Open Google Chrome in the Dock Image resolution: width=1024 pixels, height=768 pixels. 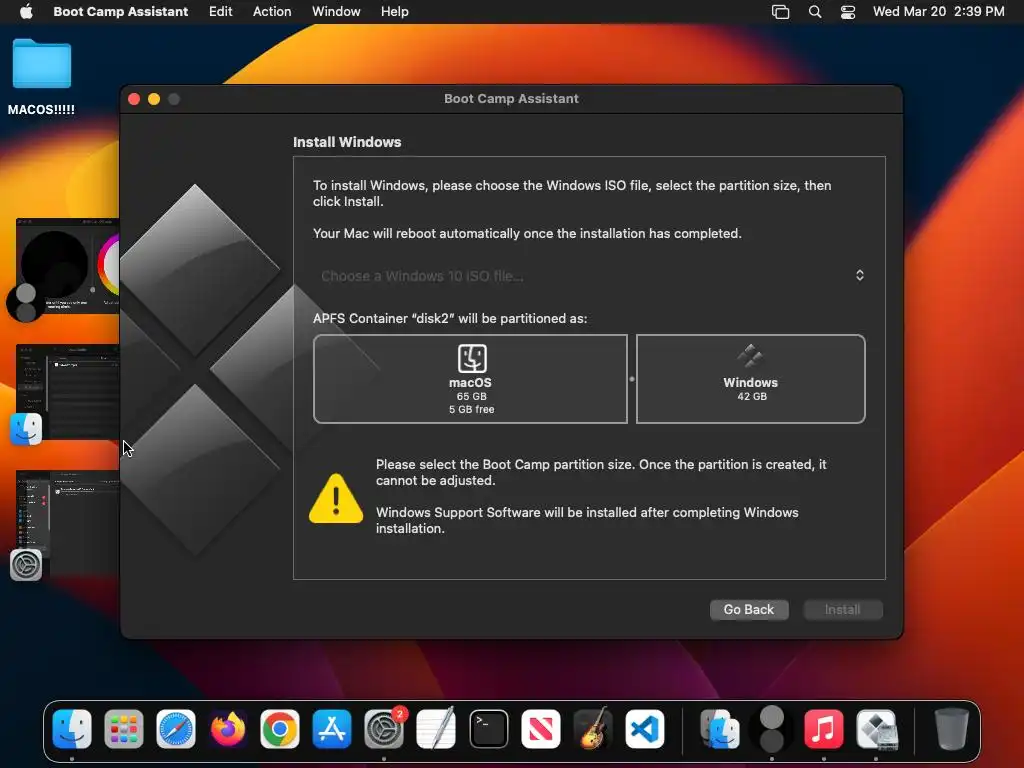click(280, 728)
